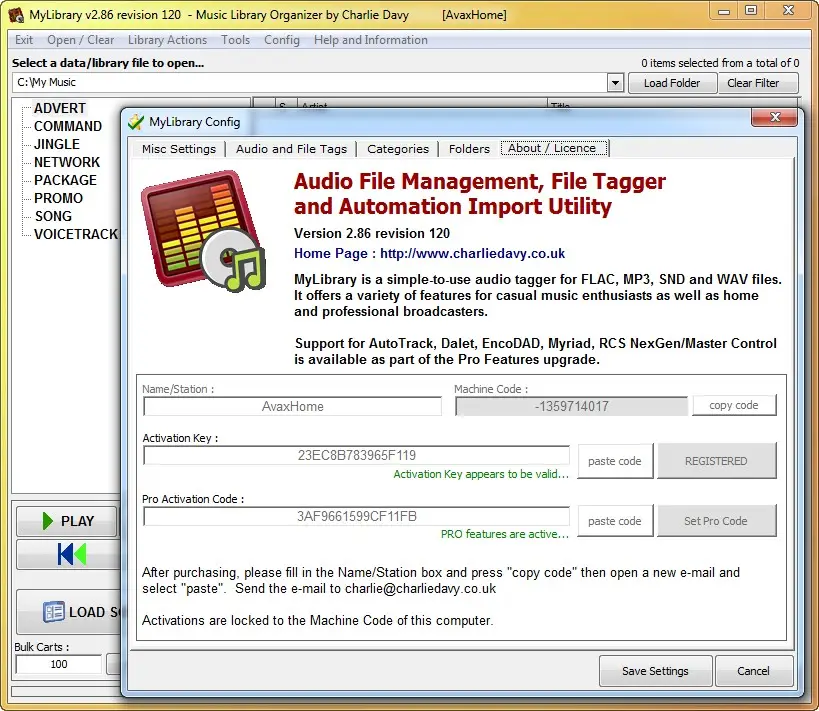Open the Exit menu
The height and width of the screenshot is (711, 819).
(x=24, y=40)
